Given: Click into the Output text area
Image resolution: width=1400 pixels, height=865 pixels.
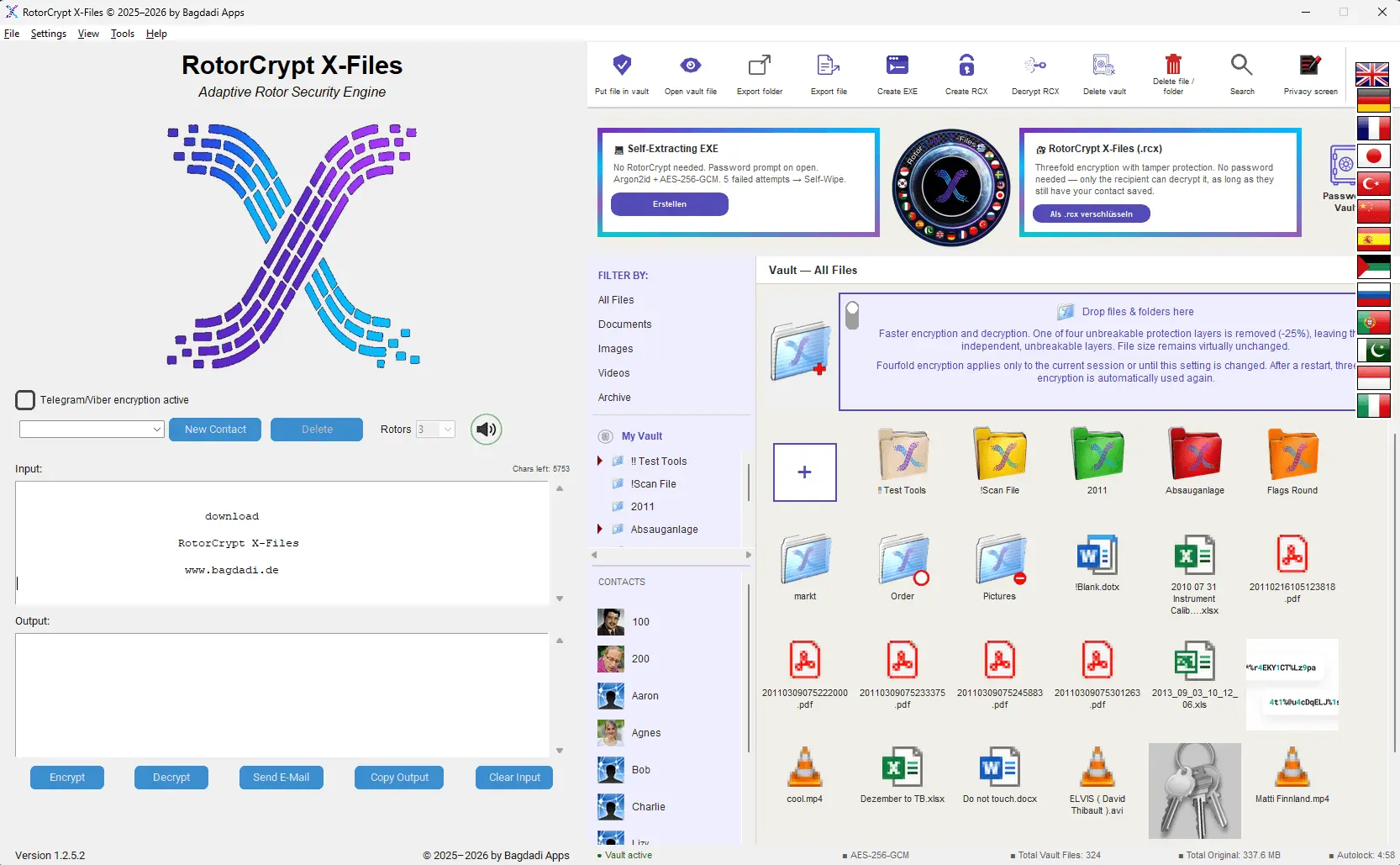Looking at the screenshot, I should (x=282, y=695).
